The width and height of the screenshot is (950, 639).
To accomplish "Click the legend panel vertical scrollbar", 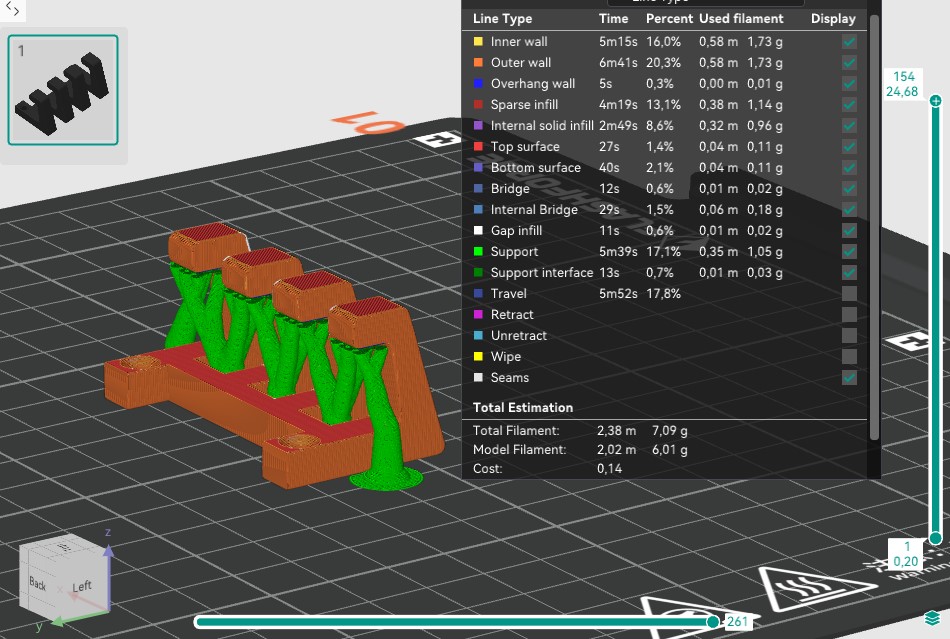I will [874, 227].
